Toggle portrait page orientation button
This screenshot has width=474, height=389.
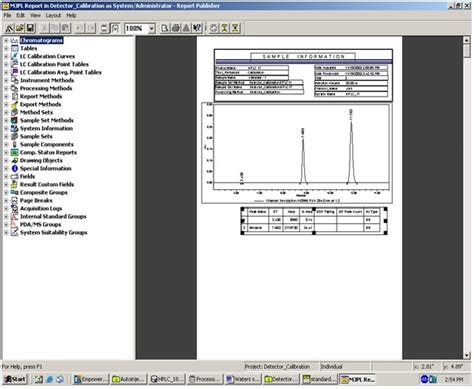(115, 28)
